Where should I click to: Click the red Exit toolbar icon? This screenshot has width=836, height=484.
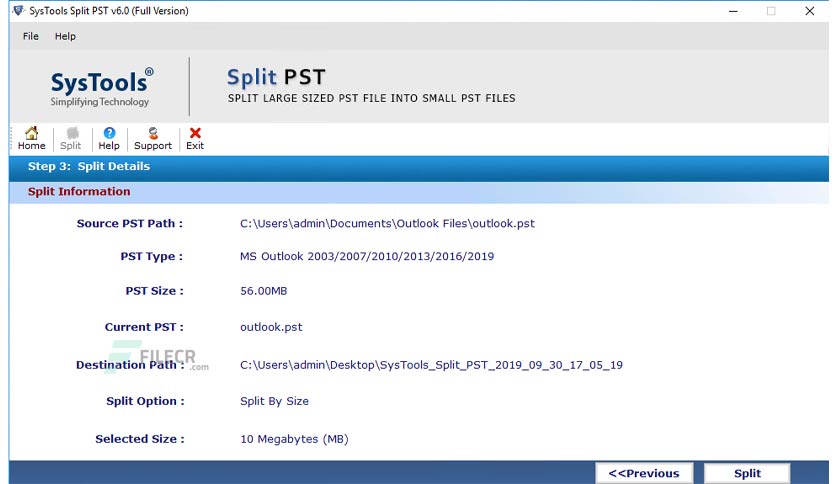tap(195, 139)
